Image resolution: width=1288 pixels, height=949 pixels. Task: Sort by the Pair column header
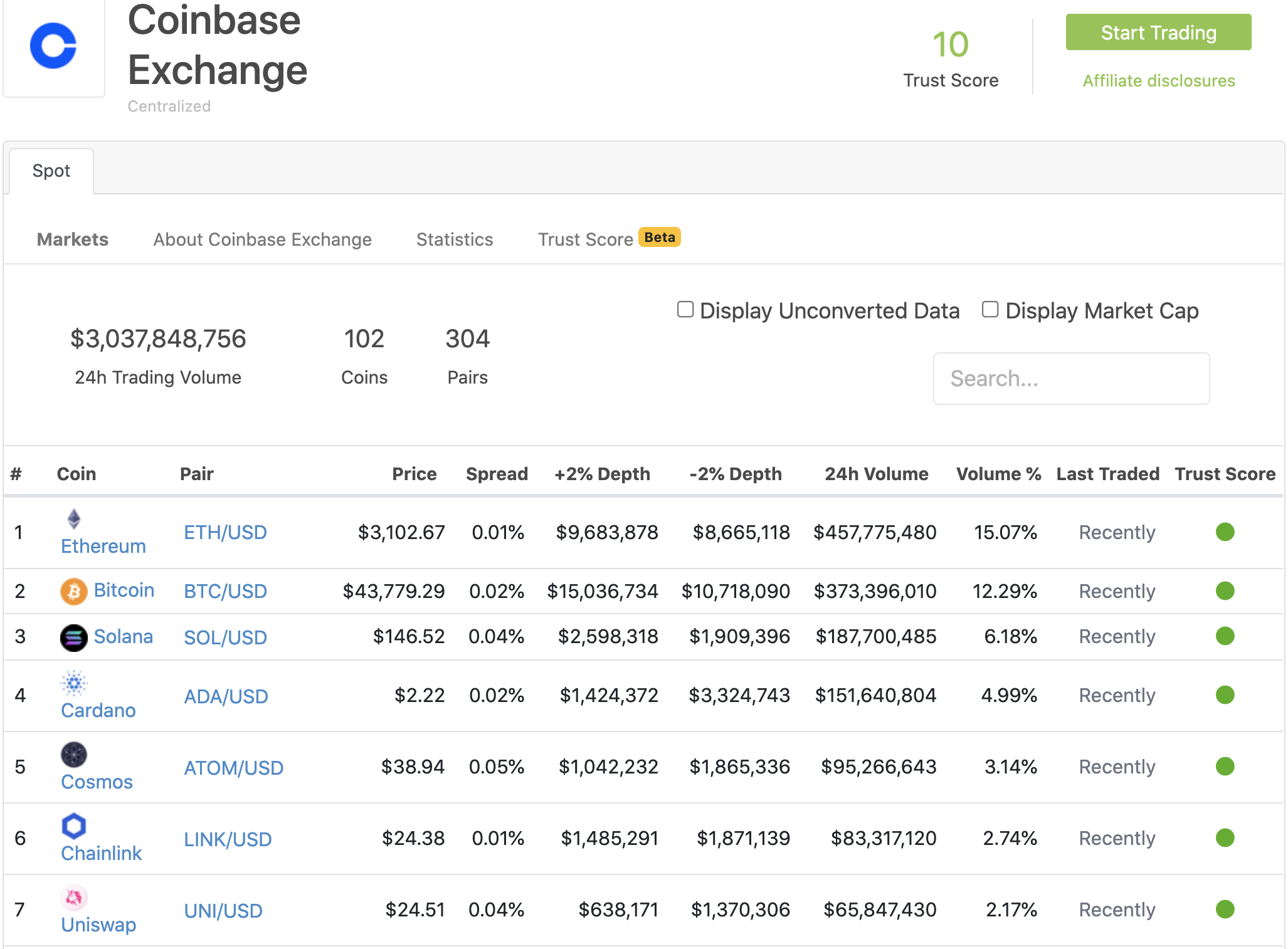click(197, 474)
